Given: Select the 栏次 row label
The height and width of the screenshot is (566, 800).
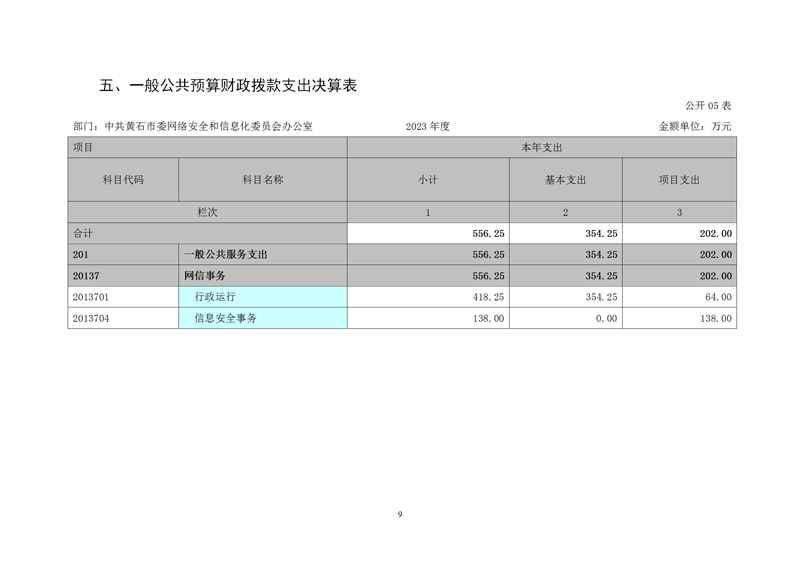Looking at the screenshot, I should (208, 212).
